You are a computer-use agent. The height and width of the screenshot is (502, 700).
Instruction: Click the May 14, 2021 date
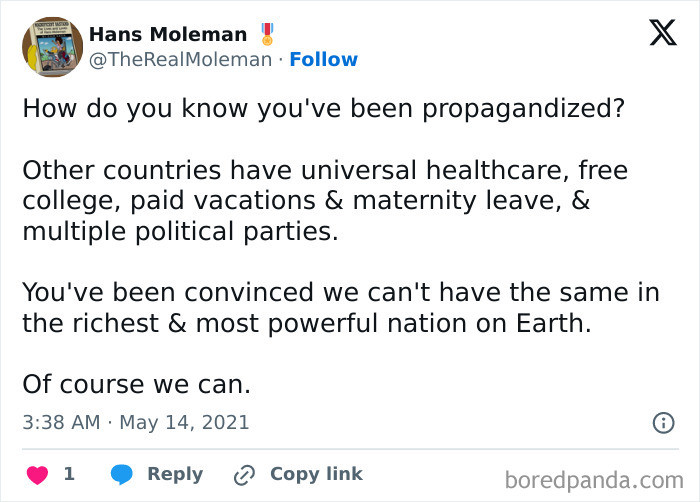[x=184, y=423]
